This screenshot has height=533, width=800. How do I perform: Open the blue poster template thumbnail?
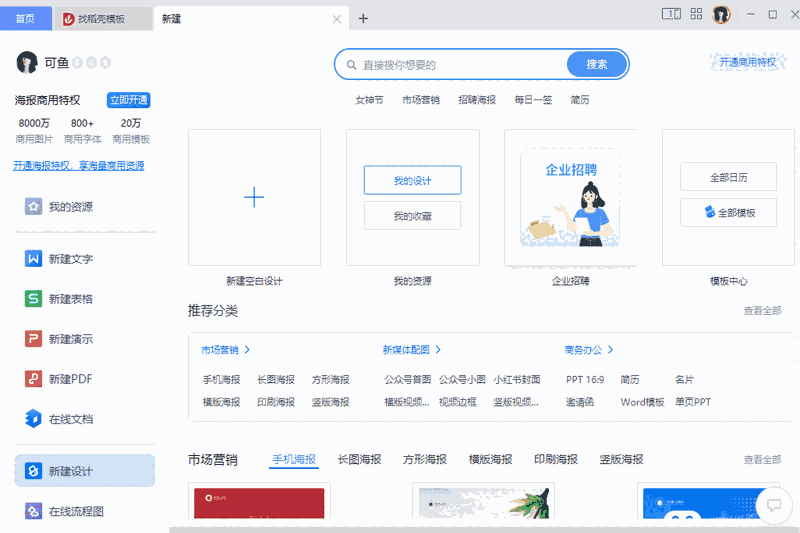(708, 503)
